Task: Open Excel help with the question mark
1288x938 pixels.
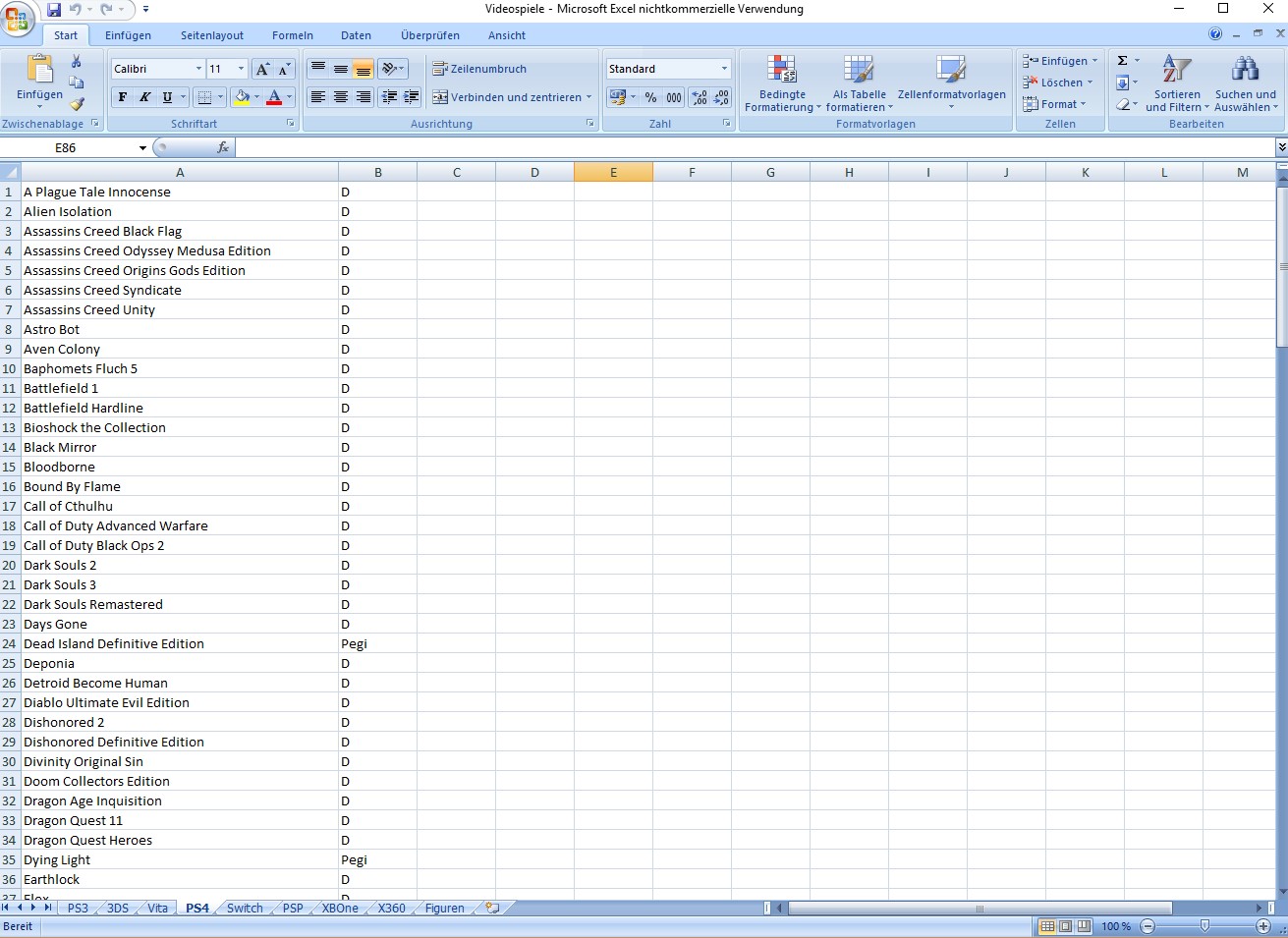Action: coord(1215,34)
